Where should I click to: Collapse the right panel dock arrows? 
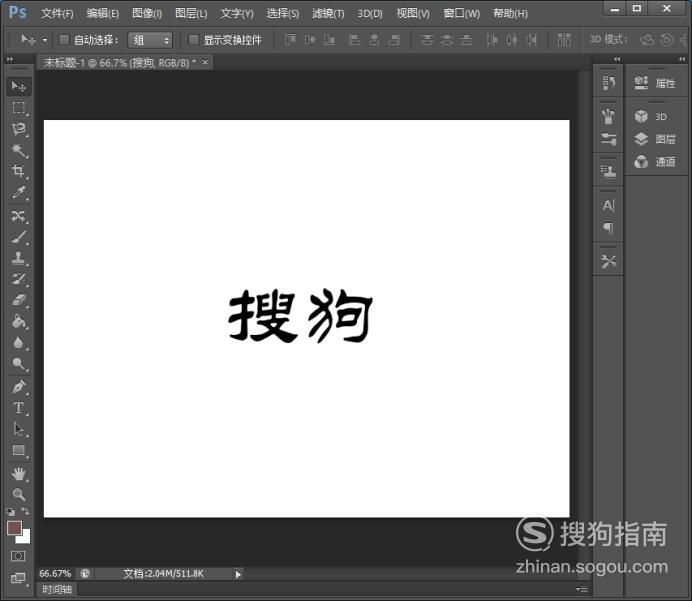pos(682,59)
